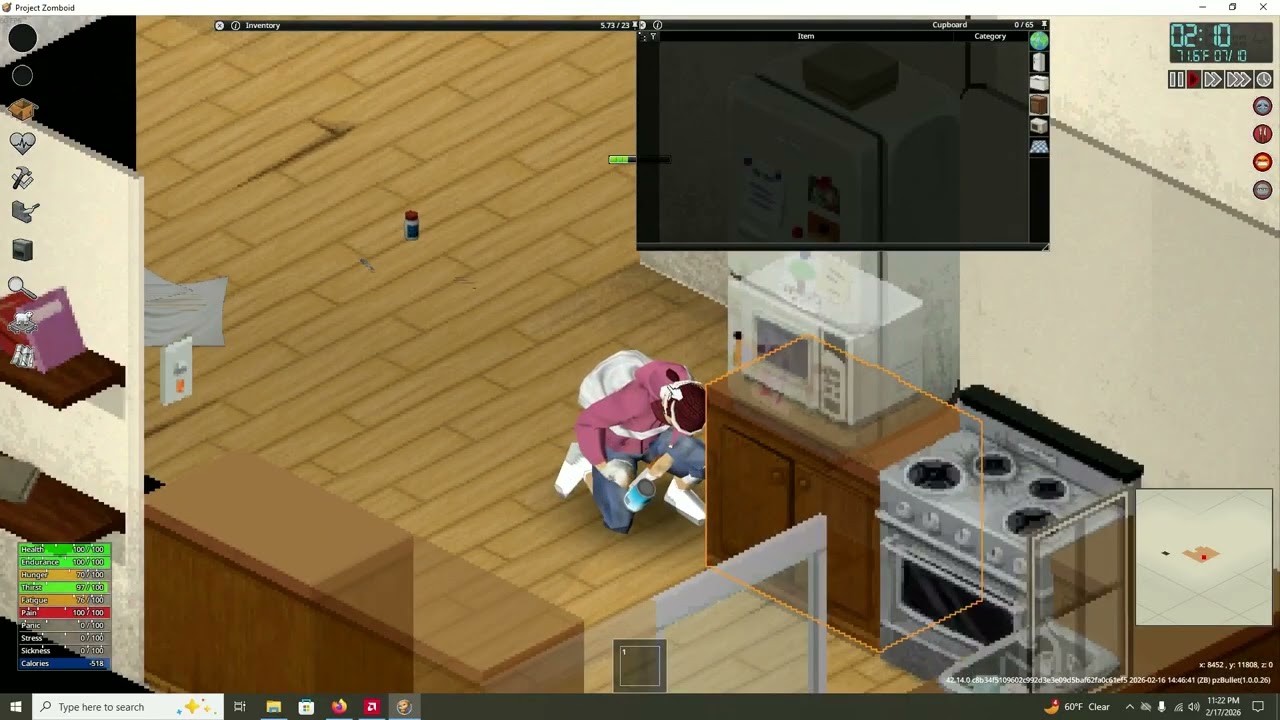Screen dimensions: 1280x720
Task: Open the folded map icon
Action: [x=23, y=355]
